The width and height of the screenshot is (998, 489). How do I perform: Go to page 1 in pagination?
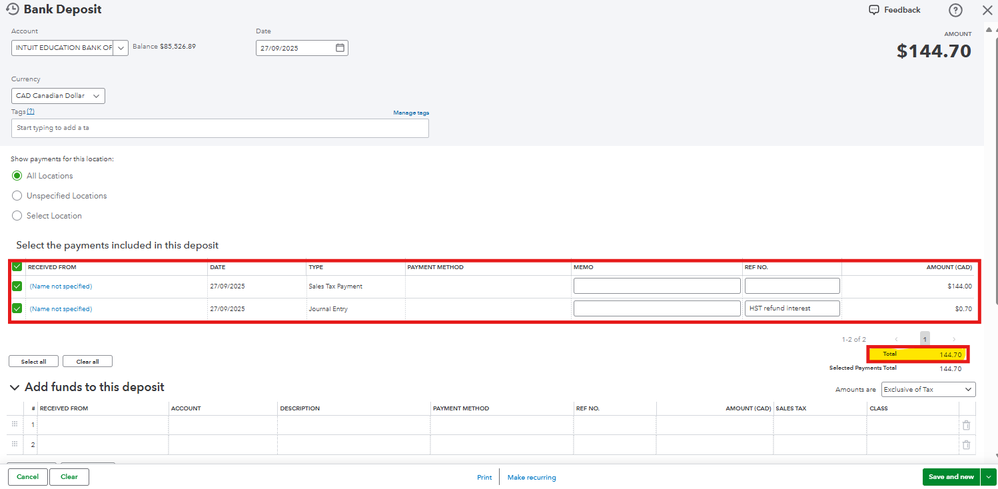click(925, 339)
